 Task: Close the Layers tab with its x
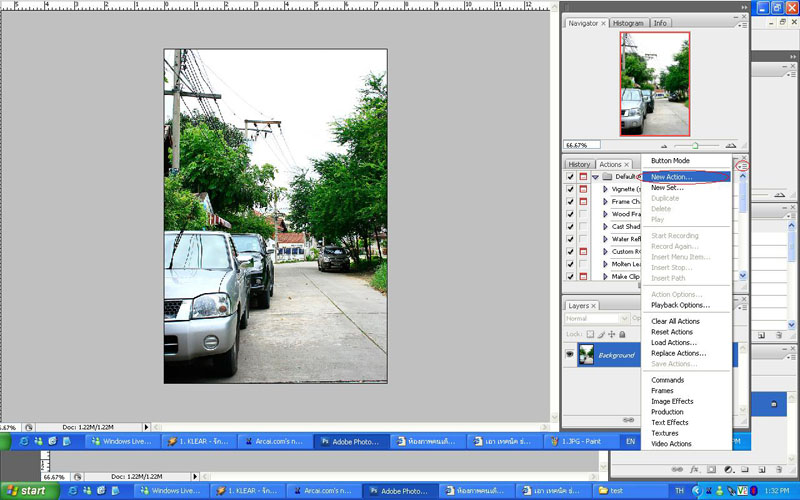coord(593,306)
